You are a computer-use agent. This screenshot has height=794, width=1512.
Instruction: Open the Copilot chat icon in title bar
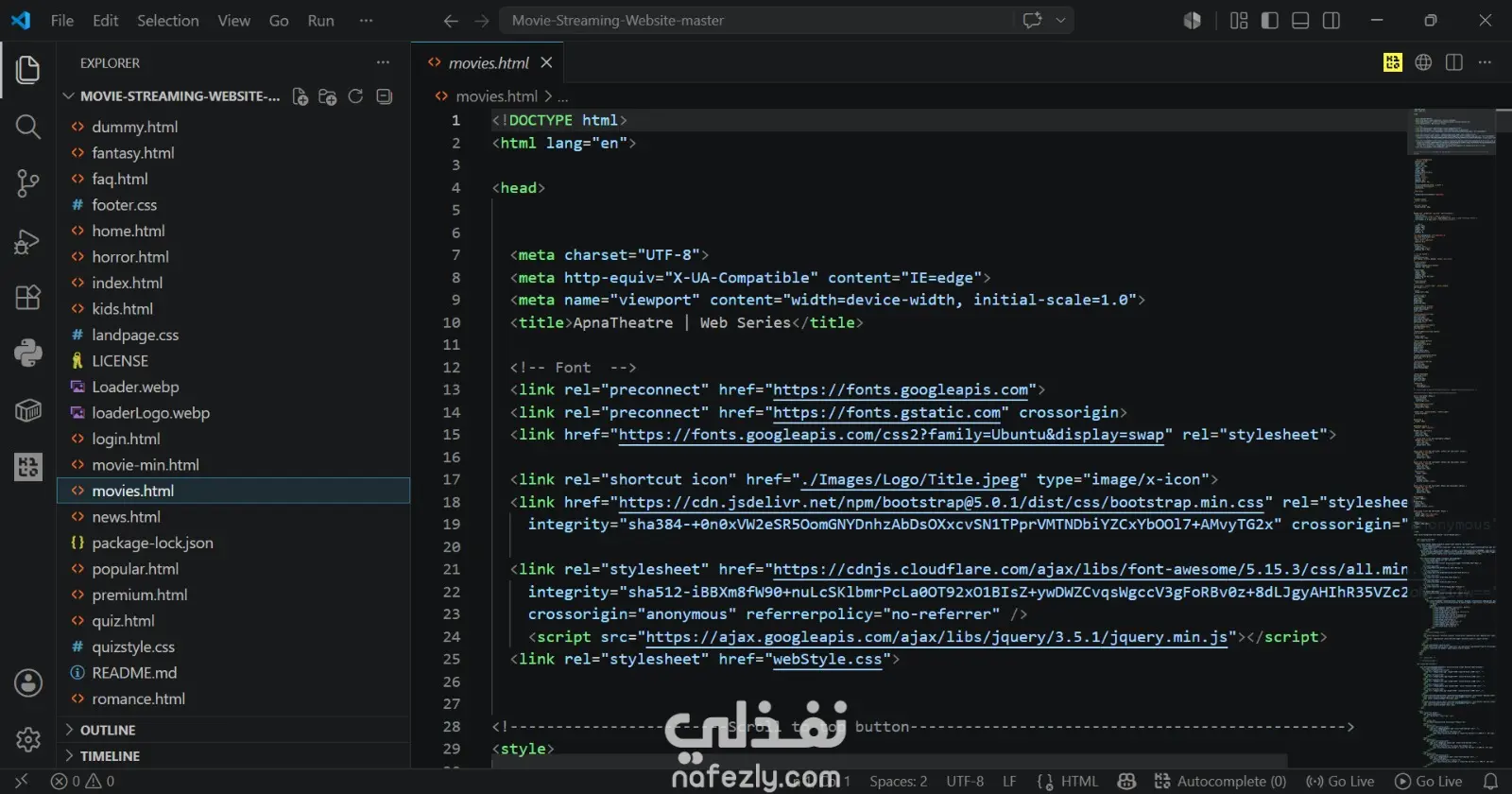tap(1032, 20)
